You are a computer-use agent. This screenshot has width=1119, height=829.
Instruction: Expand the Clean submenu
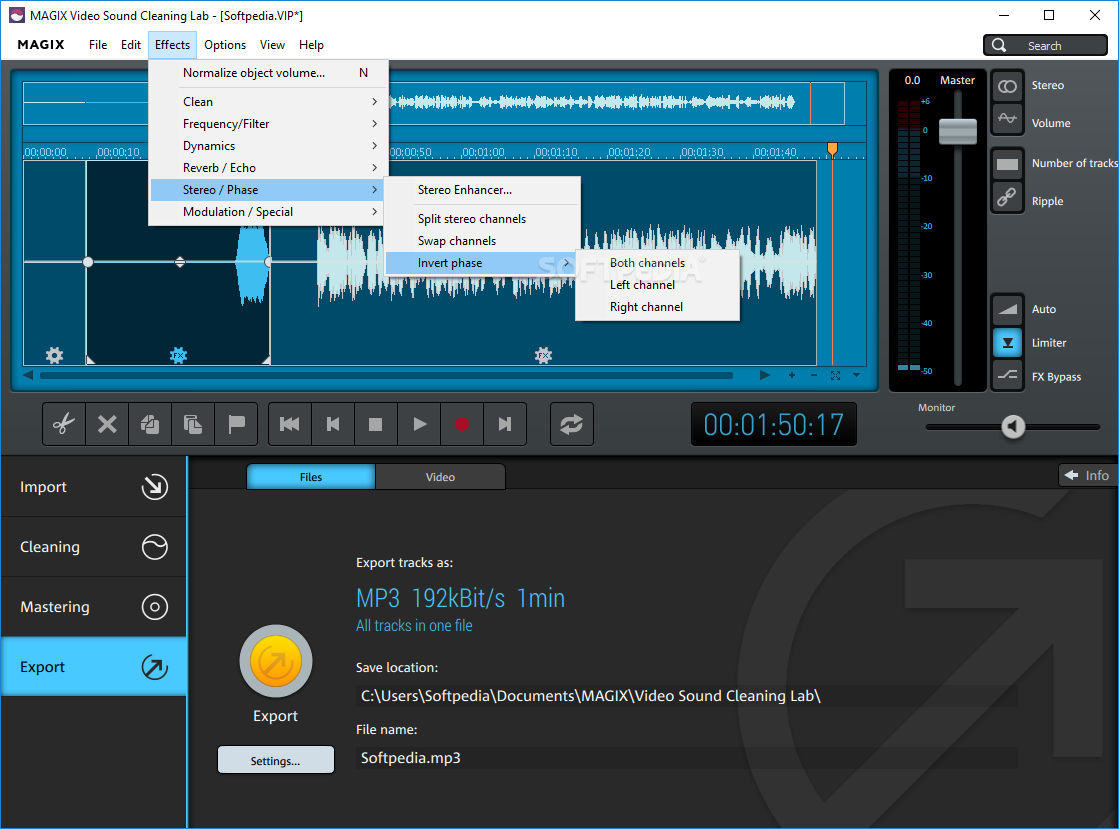[268, 101]
